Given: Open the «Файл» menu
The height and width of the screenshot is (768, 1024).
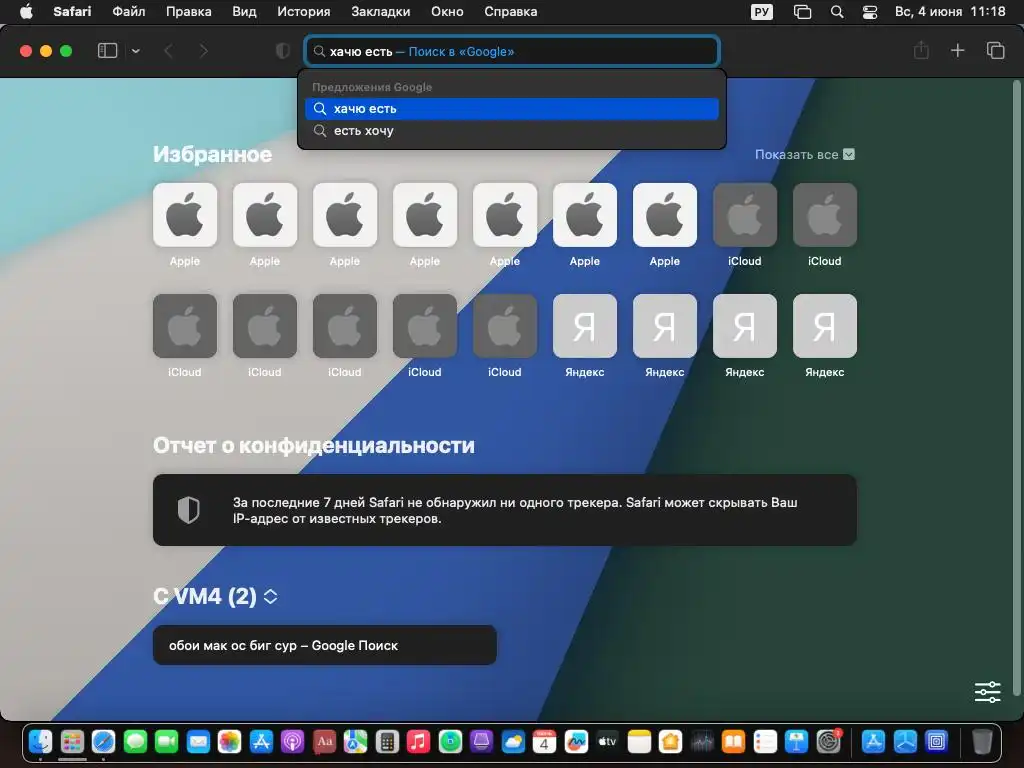Looking at the screenshot, I should 129,12.
